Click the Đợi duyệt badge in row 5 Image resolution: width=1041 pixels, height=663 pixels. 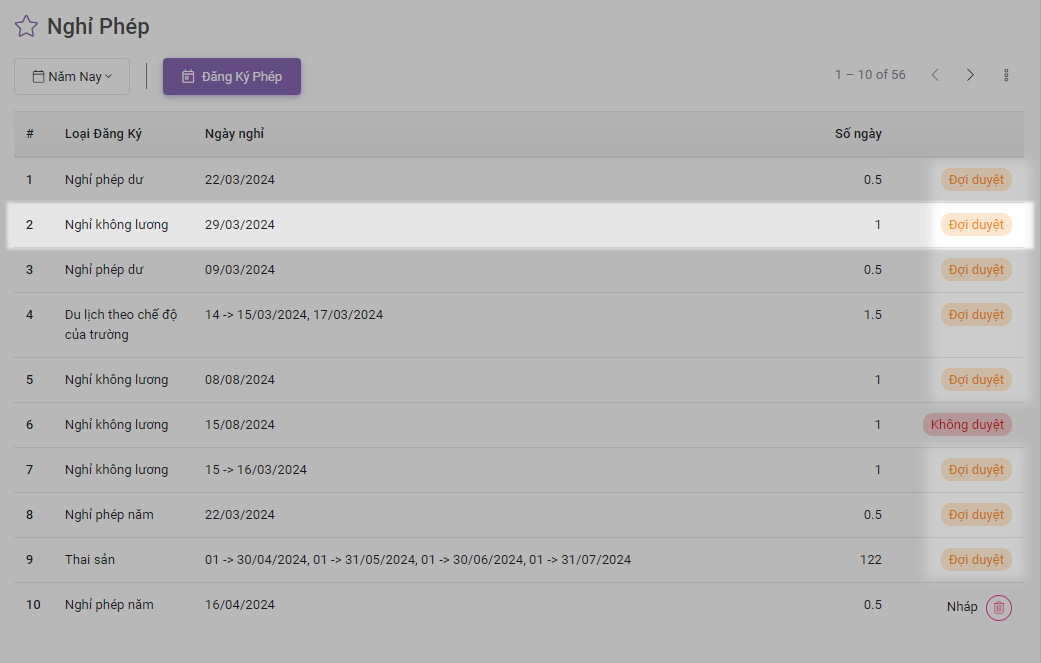pyautogui.click(x=976, y=380)
